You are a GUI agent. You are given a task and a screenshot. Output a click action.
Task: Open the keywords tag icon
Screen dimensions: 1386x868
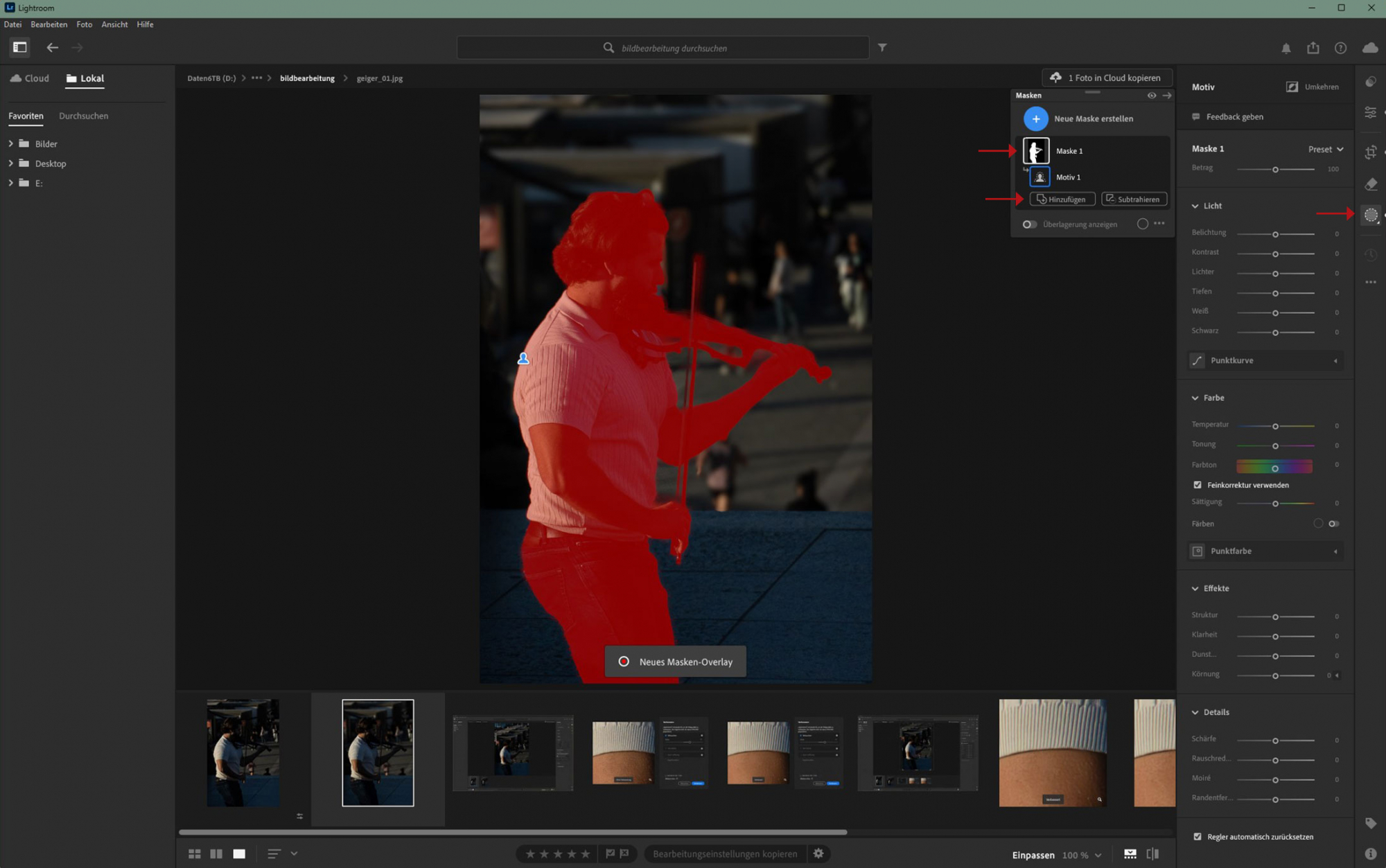(1370, 823)
